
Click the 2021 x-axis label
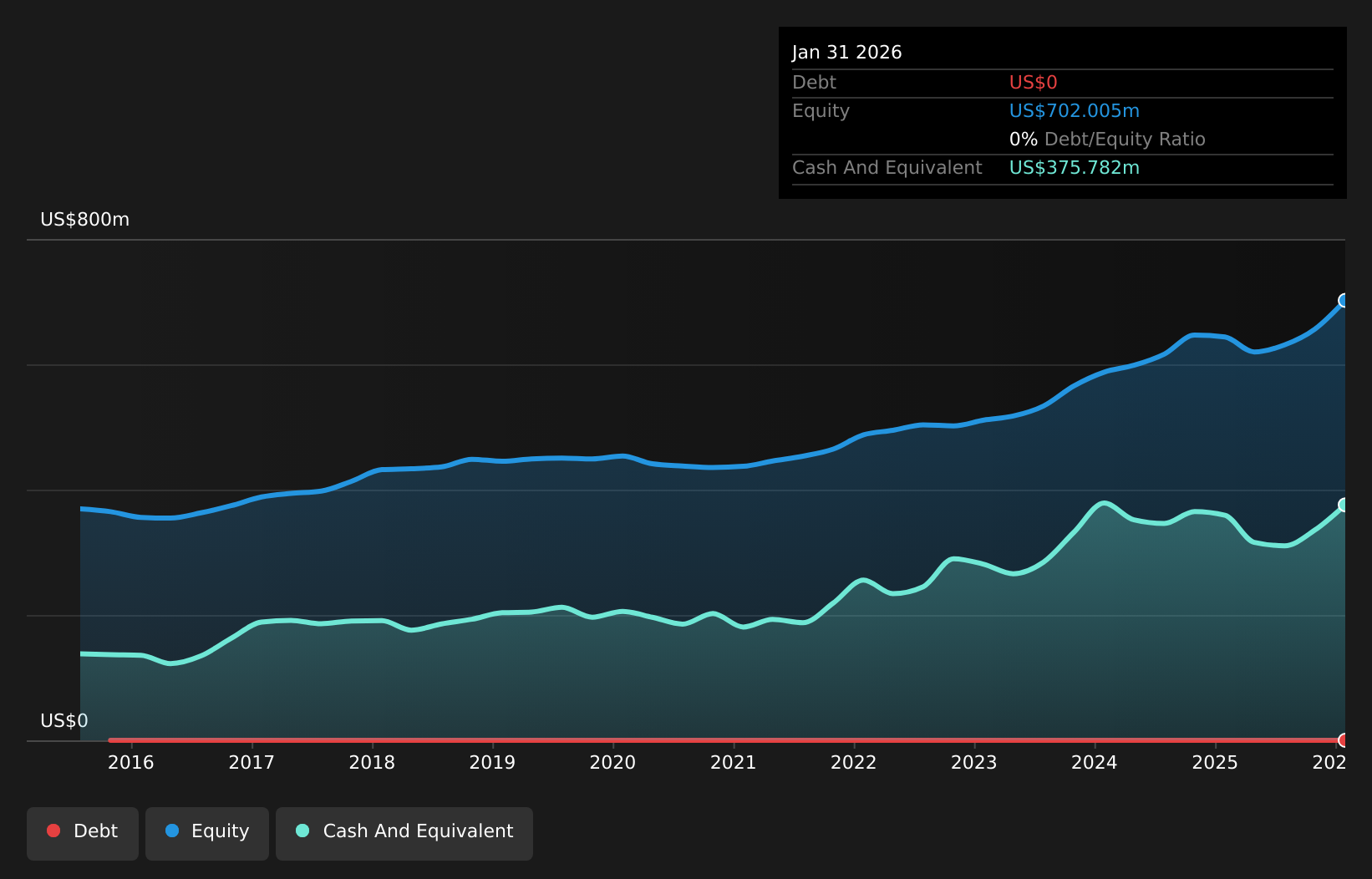pyautogui.click(x=734, y=763)
